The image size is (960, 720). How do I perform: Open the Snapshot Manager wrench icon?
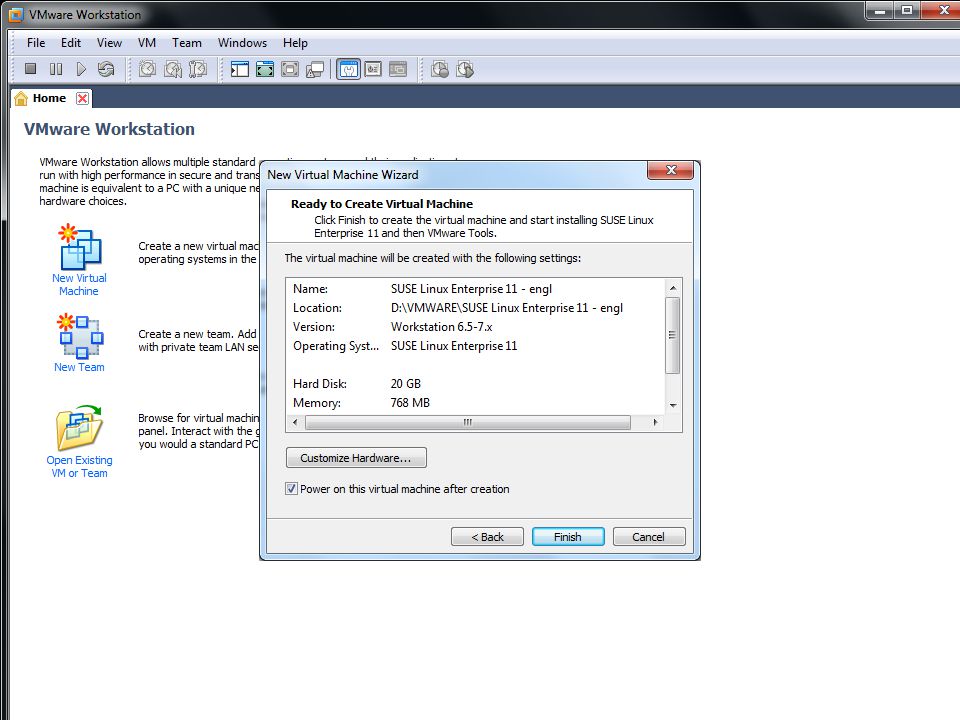click(198, 69)
